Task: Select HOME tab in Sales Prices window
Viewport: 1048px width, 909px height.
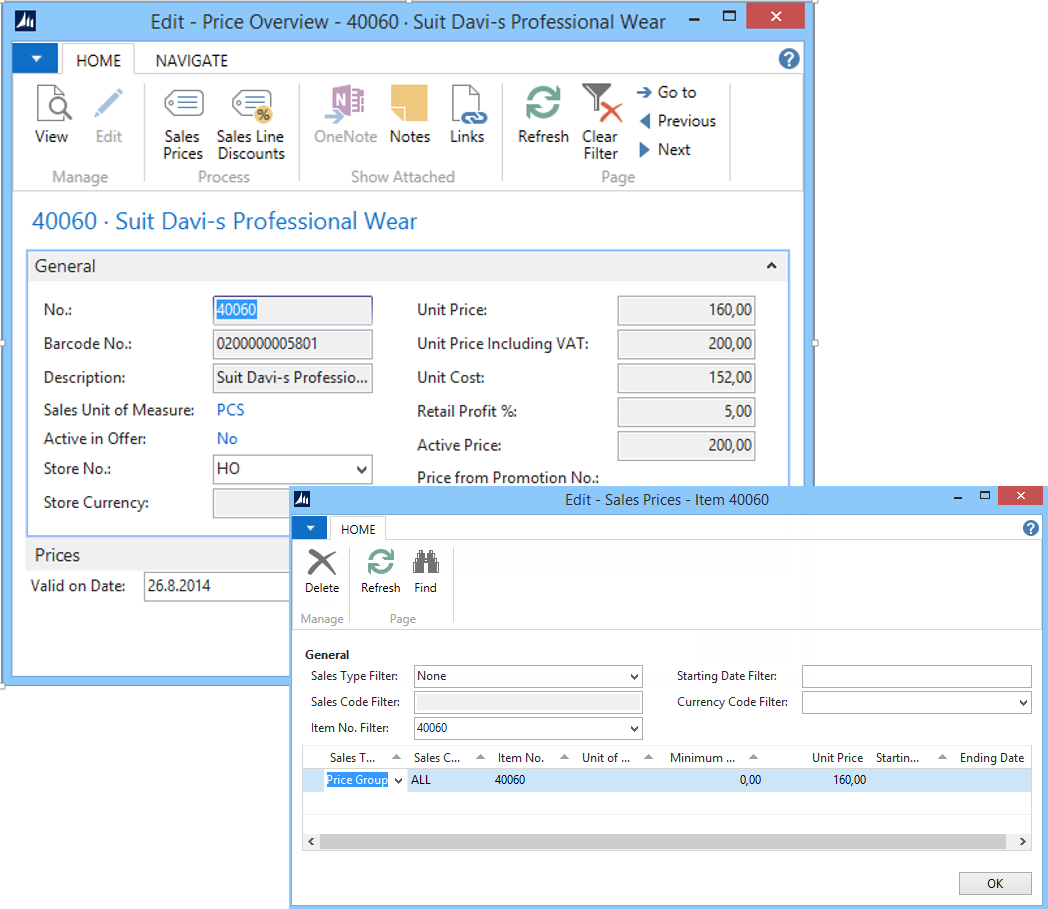Action: (x=358, y=530)
